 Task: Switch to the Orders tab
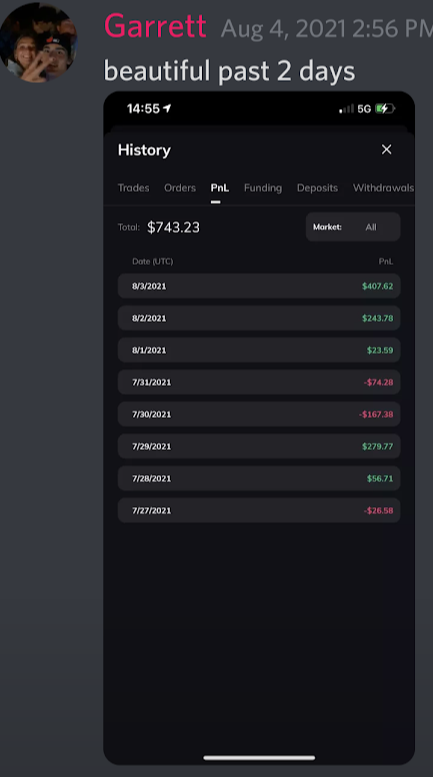tap(180, 188)
